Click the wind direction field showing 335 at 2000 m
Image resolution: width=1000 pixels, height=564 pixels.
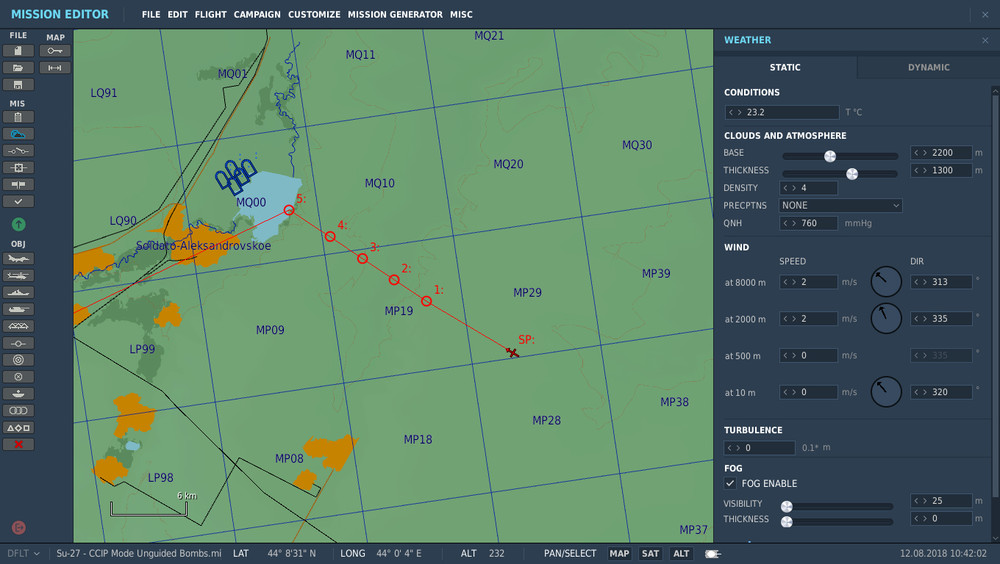[x=941, y=318]
